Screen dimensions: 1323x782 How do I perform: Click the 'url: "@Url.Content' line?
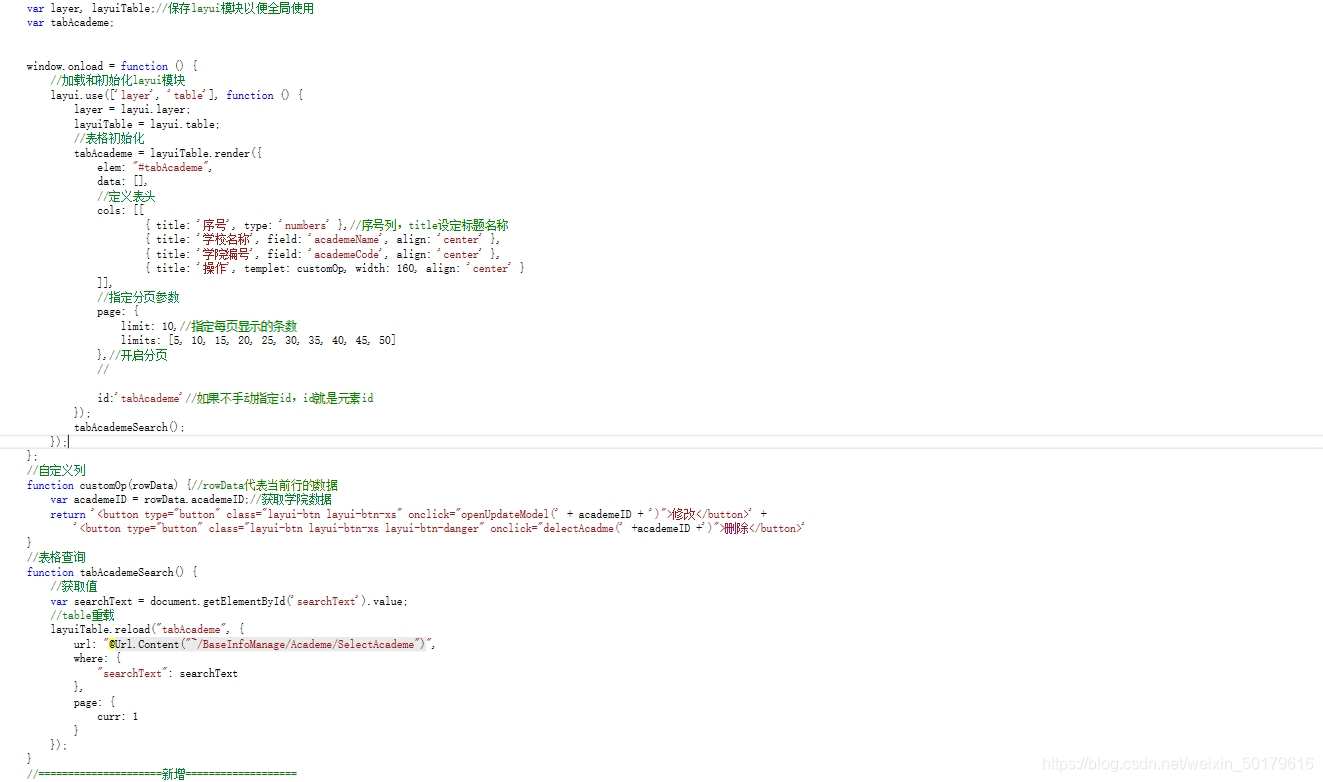pos(255,644)
